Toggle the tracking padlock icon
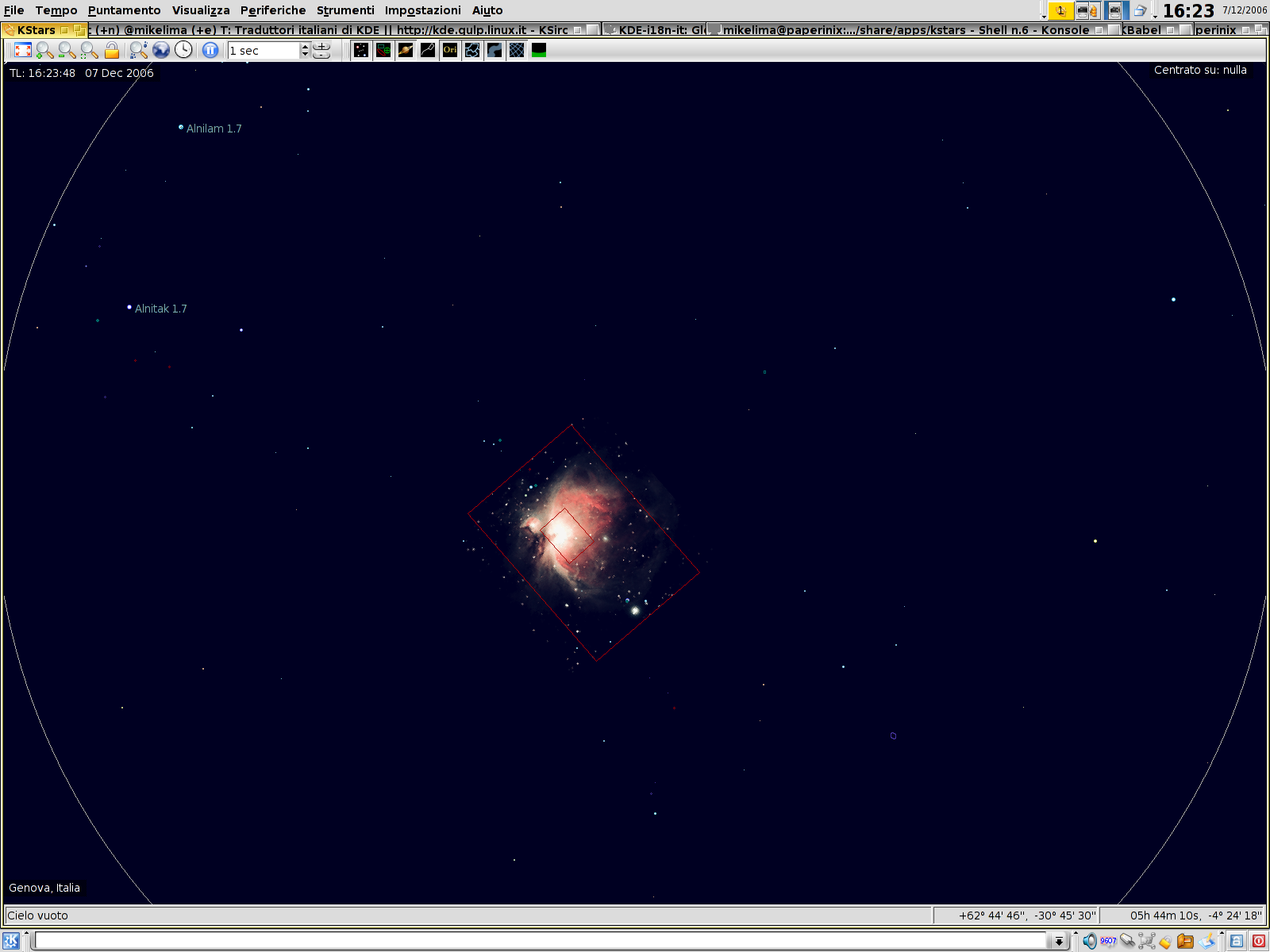This screenshot has height=952, width=1270. tap(112, 50)
